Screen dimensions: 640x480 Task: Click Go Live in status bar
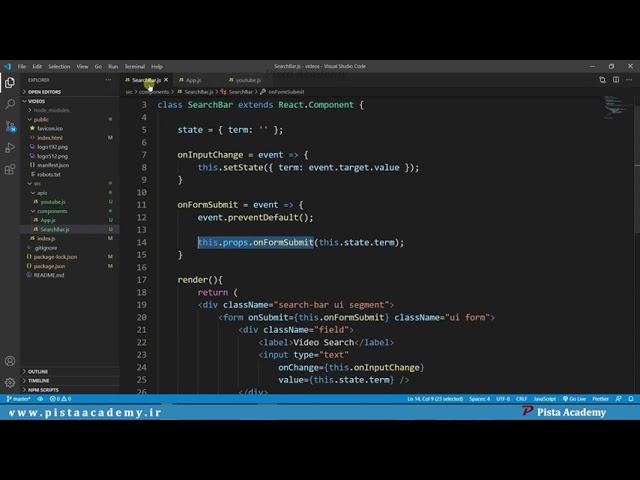[x=574, y=399]
